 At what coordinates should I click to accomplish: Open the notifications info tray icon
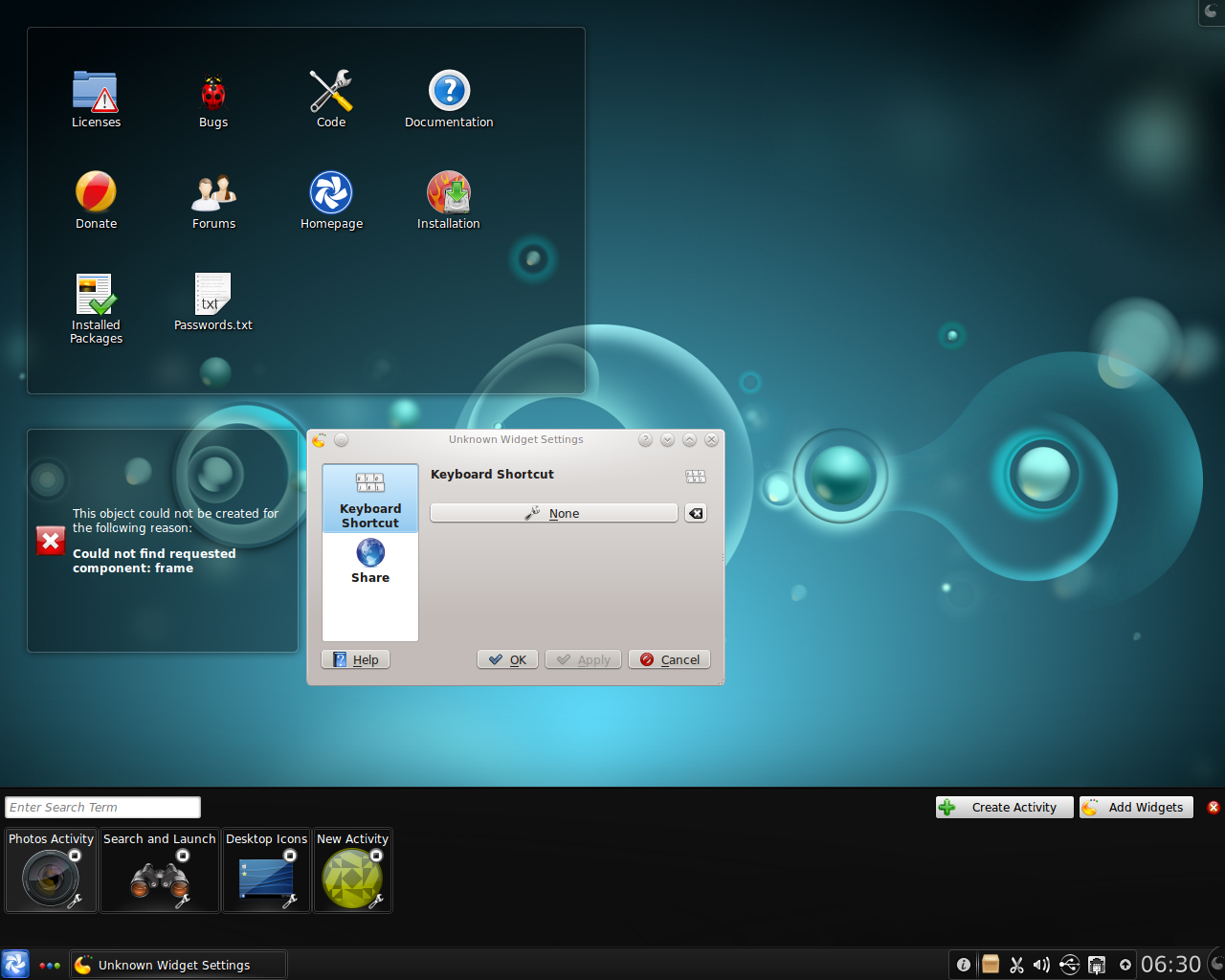coord(964,965)
